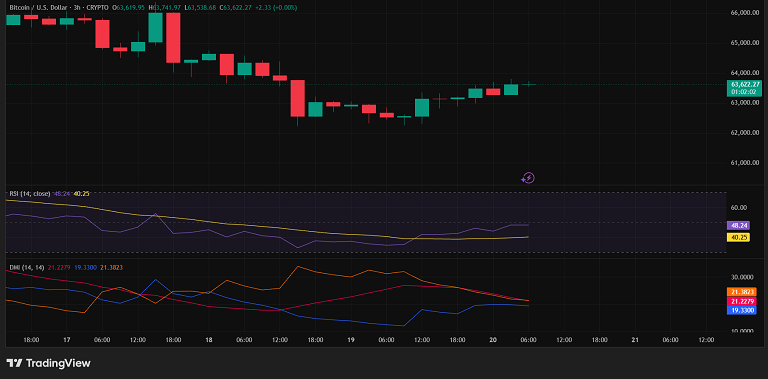768x379 pixels.
Task: Click the date 17 on time axis
Action: (x=67, y=340)
